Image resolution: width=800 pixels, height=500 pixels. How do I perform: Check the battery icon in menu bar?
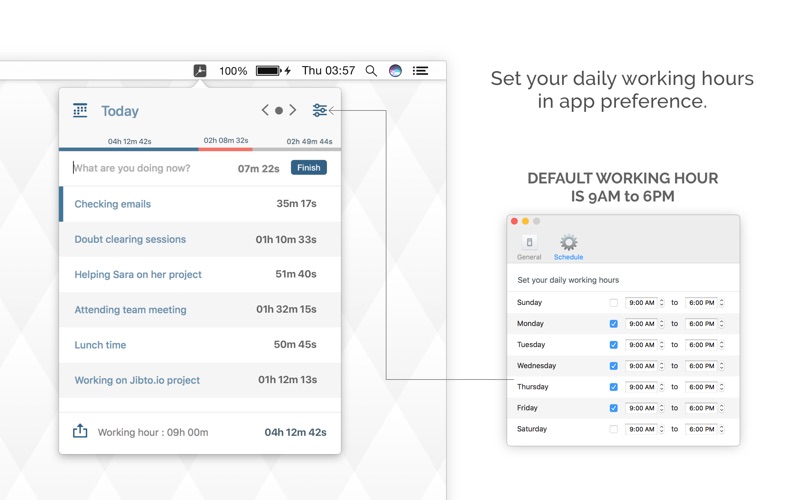pos(268,70)
